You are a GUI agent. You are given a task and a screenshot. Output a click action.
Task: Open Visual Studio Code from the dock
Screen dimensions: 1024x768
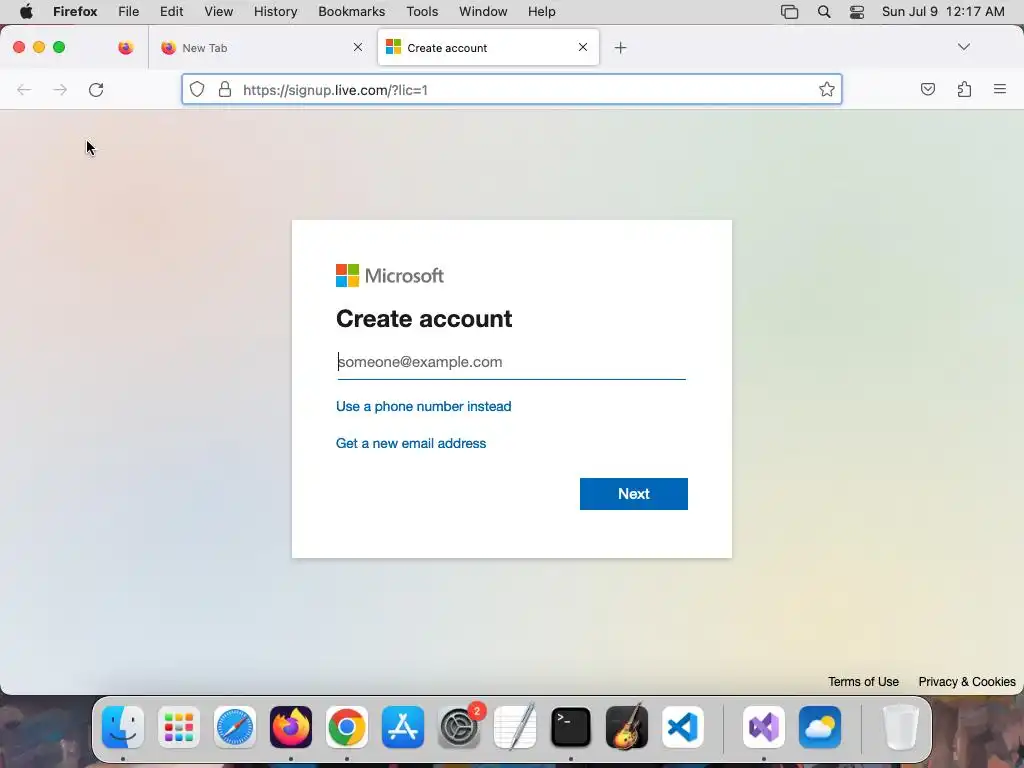point(683,727)
